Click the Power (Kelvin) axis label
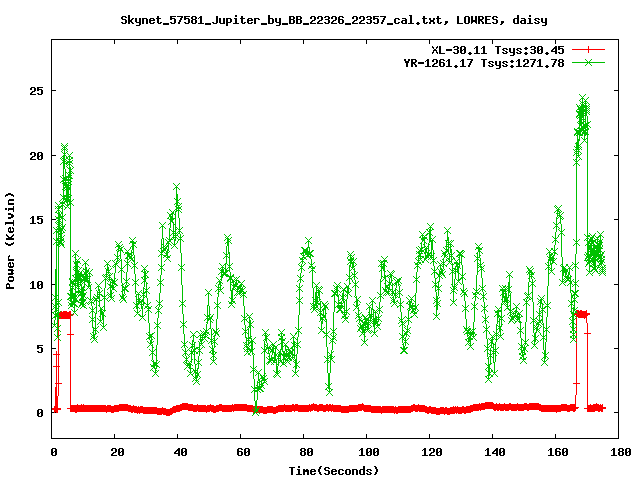Screen dimensions: 640x480 [x=10, y=241]
